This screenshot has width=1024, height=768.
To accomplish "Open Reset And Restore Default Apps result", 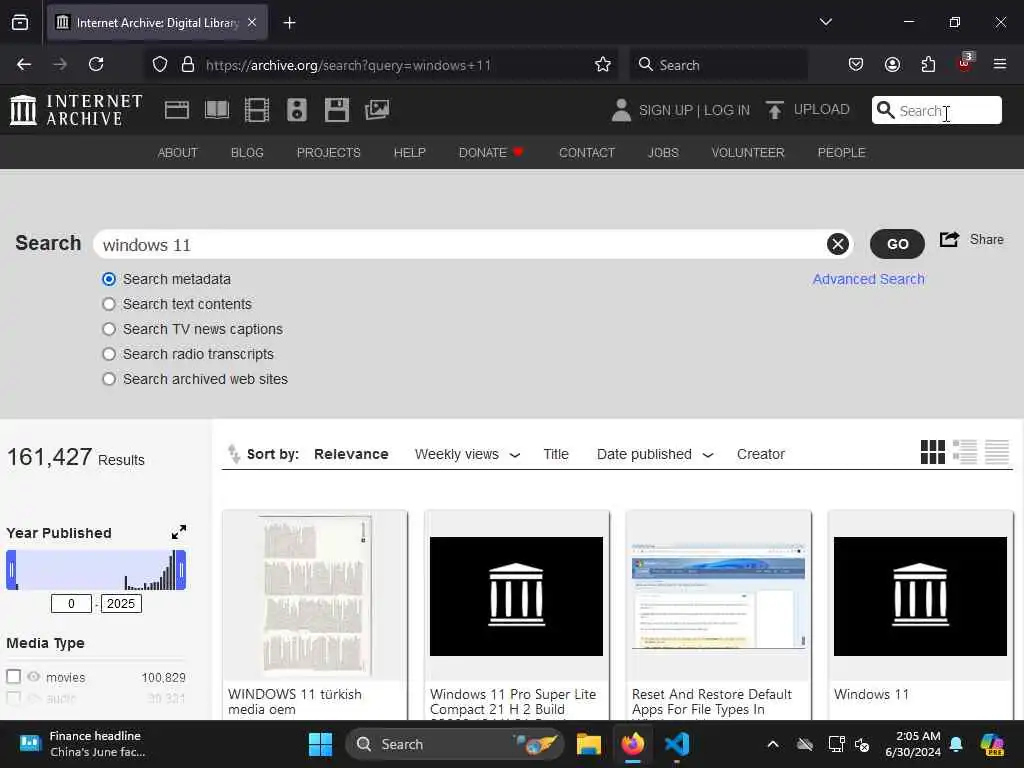I will point(718,615).
